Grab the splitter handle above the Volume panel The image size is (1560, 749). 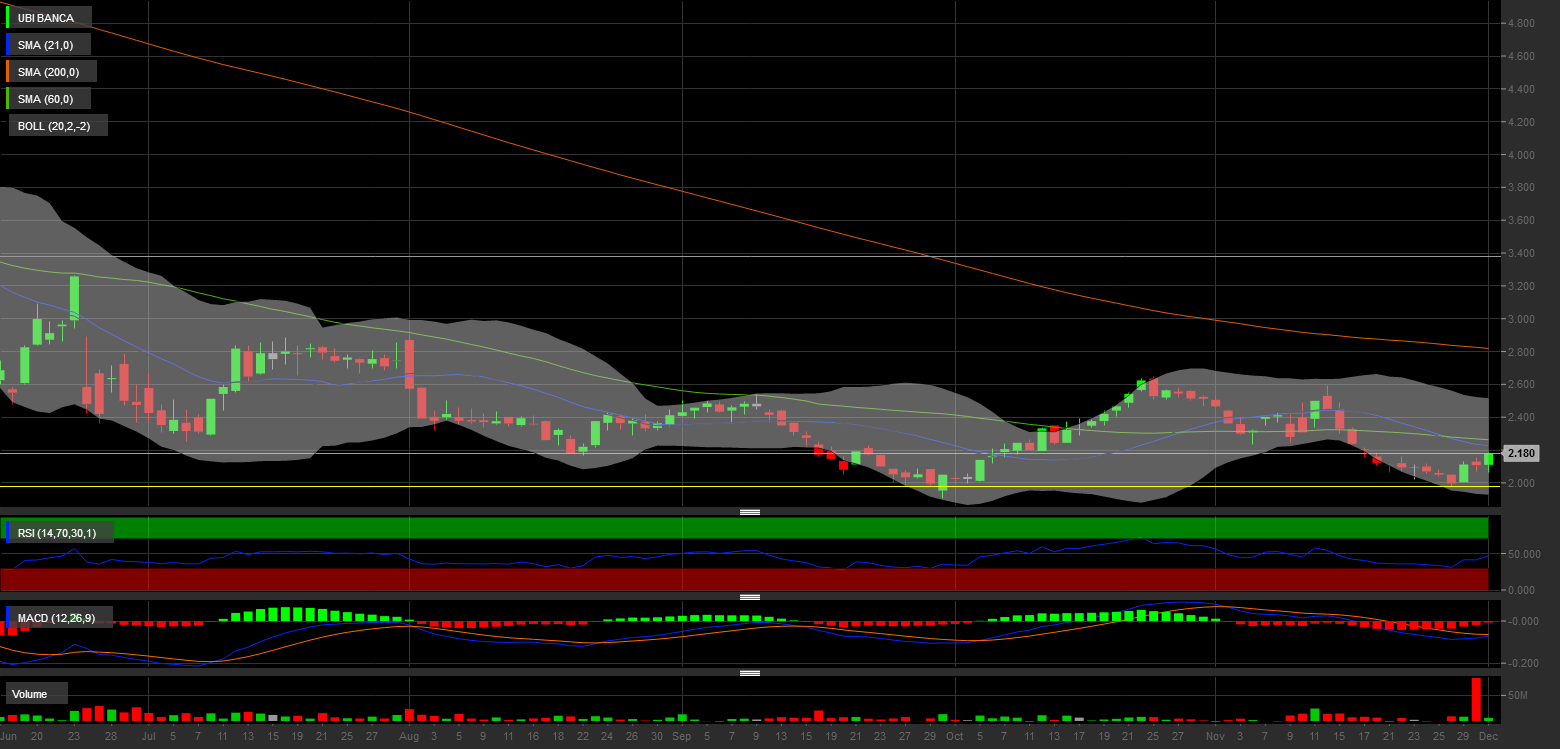pos(750,673)
